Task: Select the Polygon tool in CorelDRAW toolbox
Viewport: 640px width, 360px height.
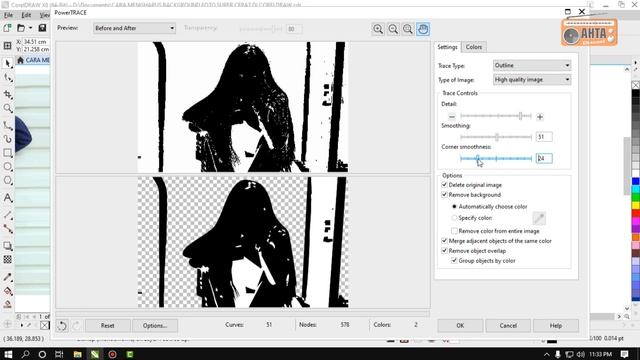Action: click(x=8, y=180)
